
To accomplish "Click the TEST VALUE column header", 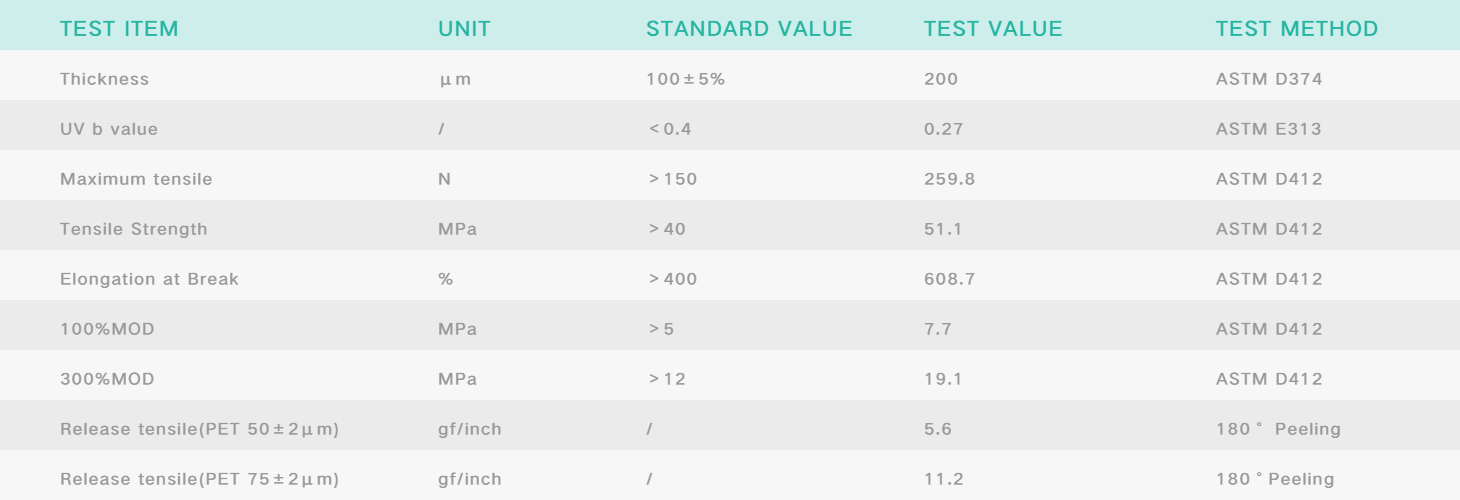I will tap(993, 29).
